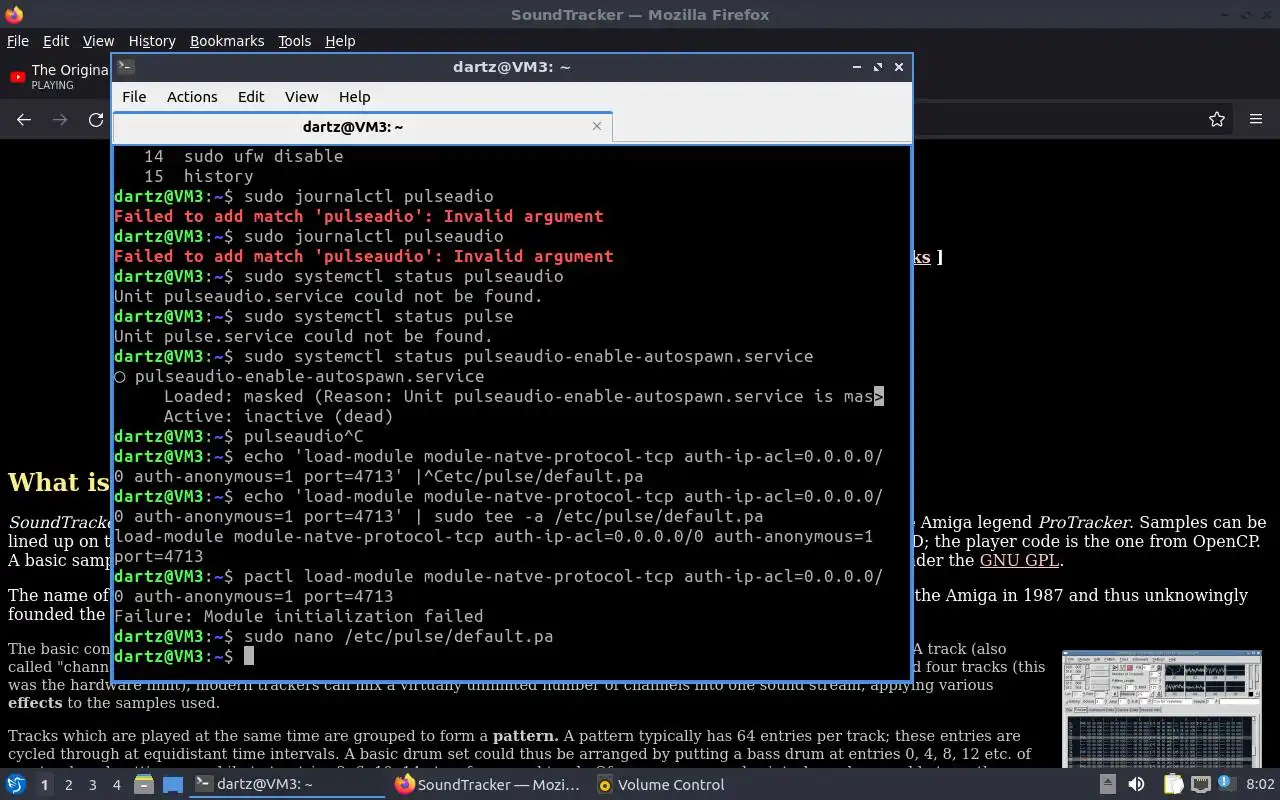Switch to virtual desktop 4
The image size is (1280, 800).
pos(117,785)
